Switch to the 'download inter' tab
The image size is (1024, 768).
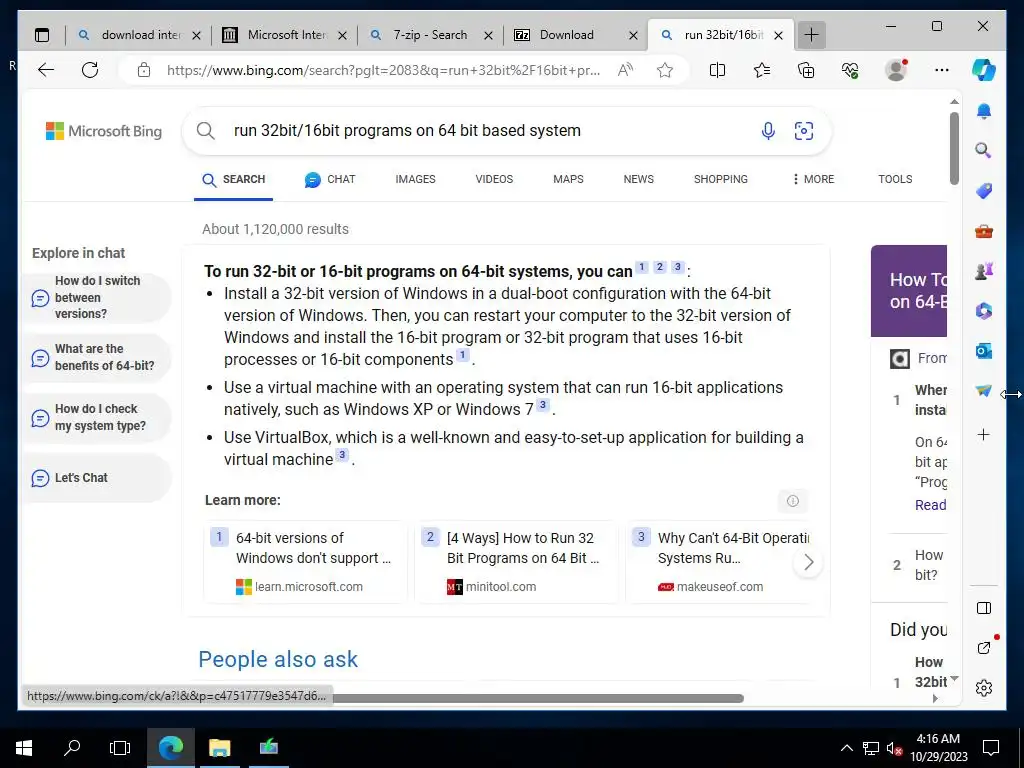coord(139,35)
